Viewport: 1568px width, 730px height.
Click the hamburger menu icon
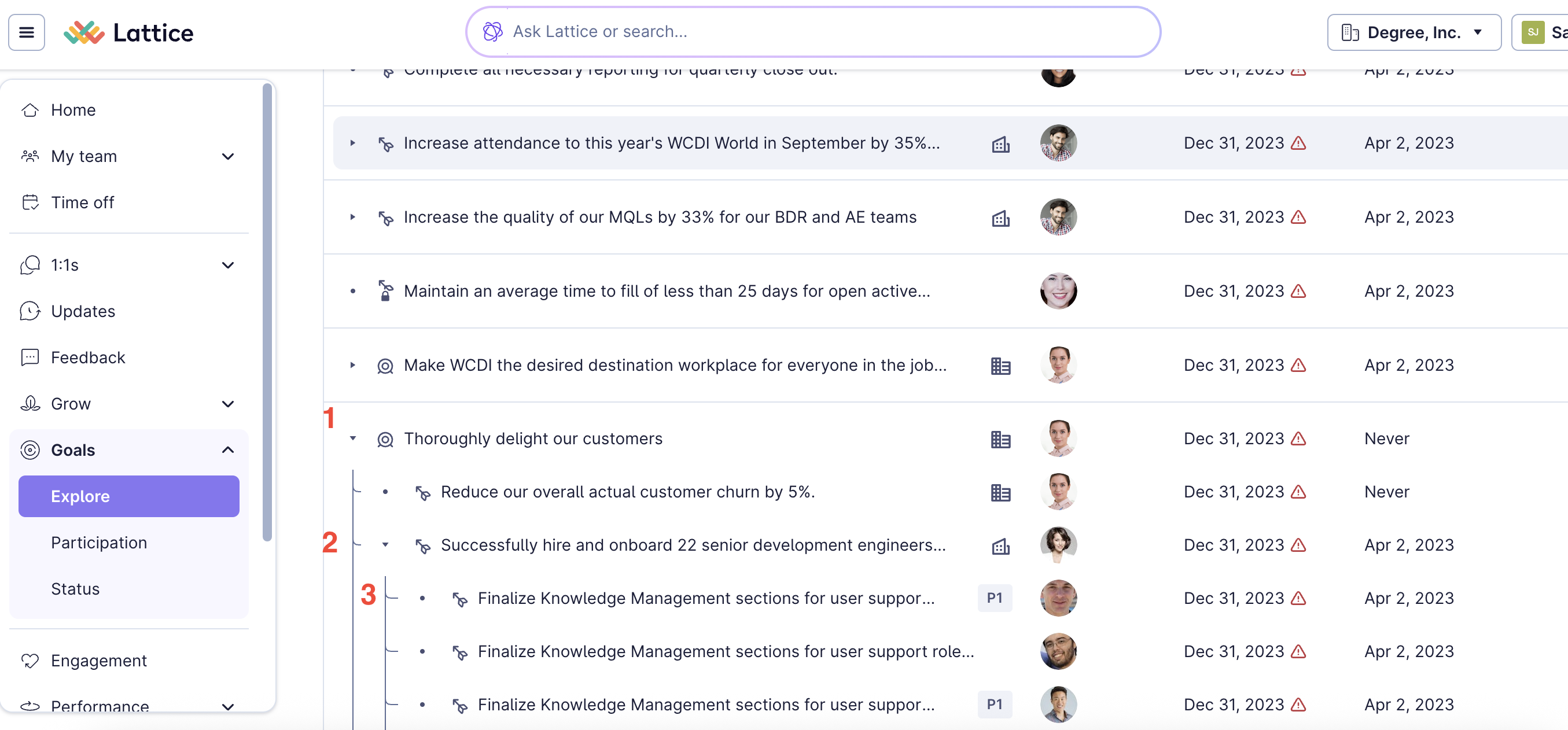pos(26,32)
